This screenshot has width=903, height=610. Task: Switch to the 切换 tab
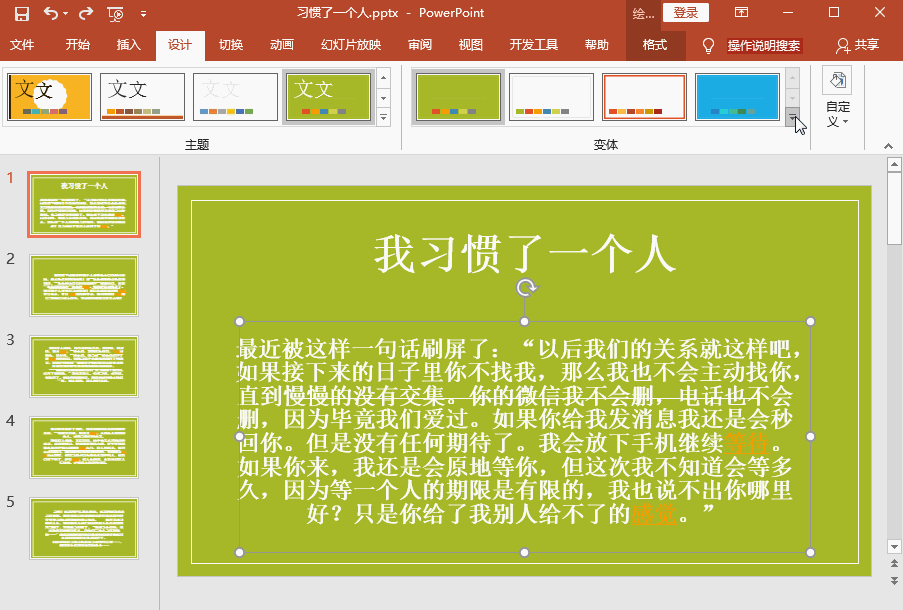pos(231,45)
